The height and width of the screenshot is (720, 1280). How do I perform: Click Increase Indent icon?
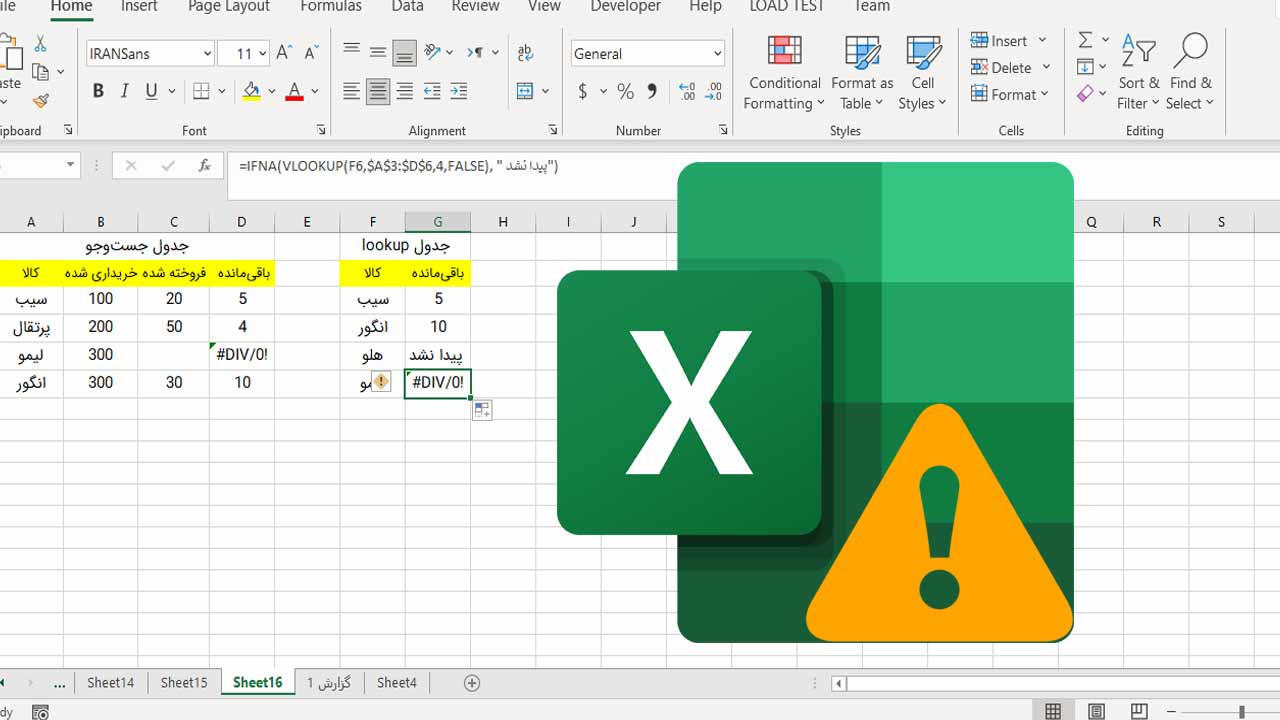point(459,91)
